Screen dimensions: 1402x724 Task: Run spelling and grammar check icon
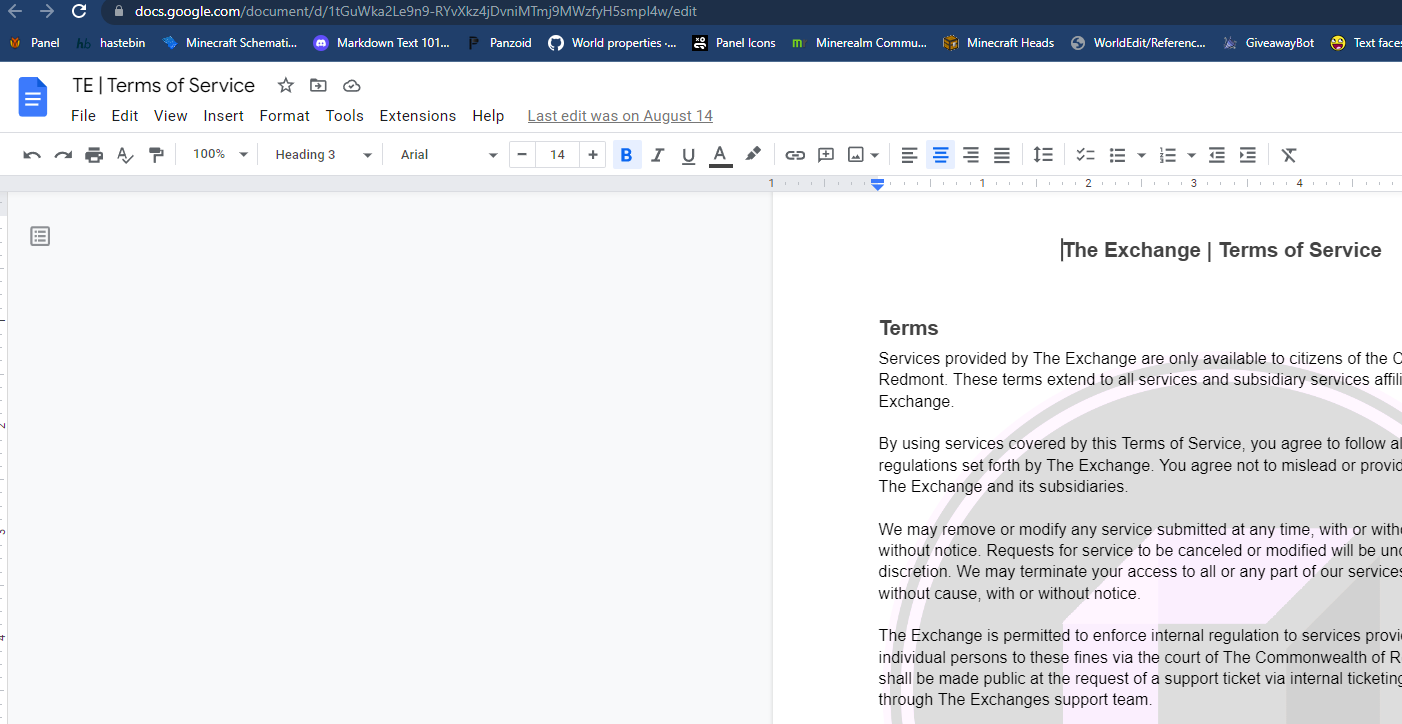(x=125, y=155)
